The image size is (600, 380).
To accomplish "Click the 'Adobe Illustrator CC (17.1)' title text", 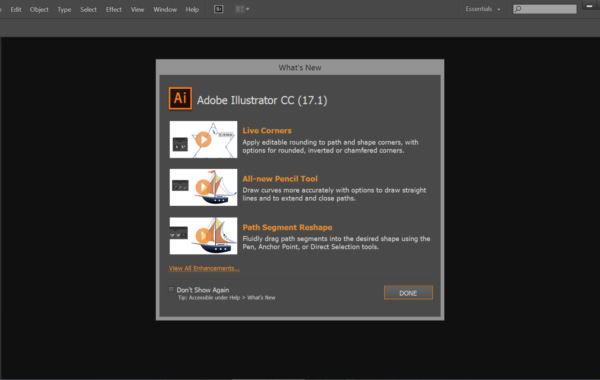I will [262, 100].
